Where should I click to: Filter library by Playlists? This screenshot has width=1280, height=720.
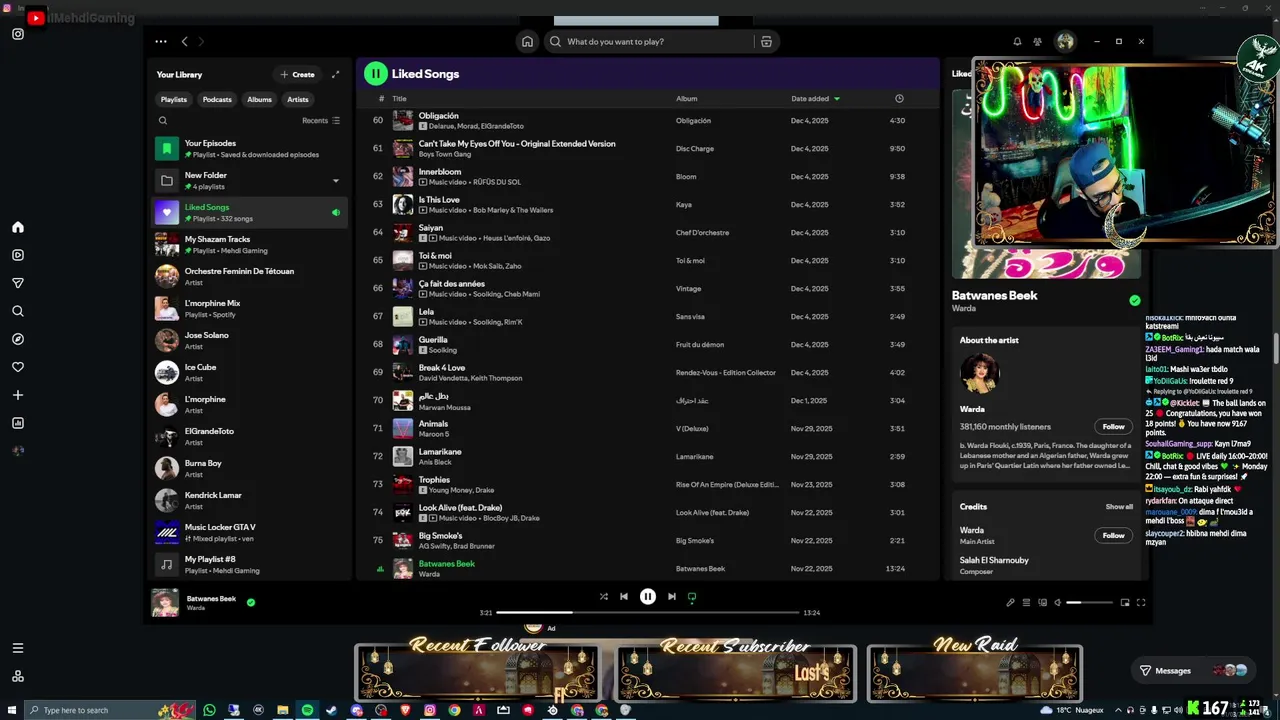point(174,99)
